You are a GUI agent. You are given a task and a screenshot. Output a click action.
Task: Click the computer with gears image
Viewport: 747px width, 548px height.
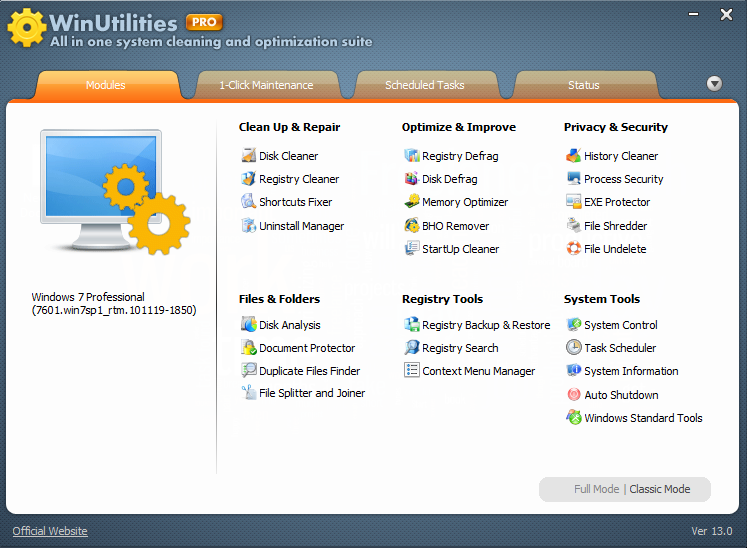click(x=114, y=192)
